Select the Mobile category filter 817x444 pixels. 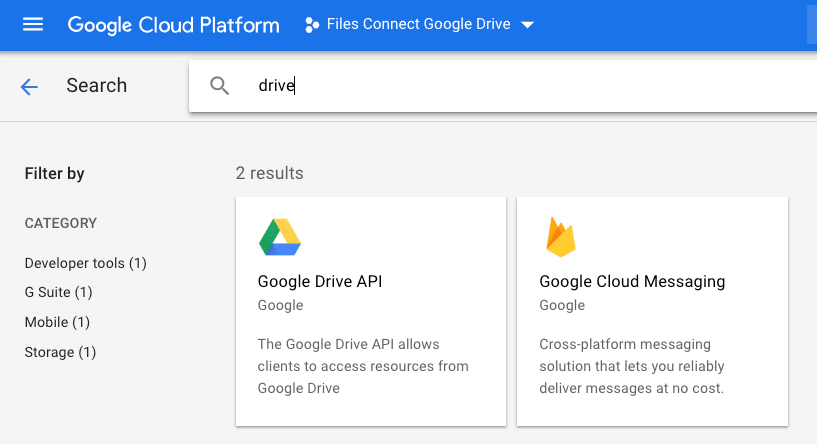point(57,322)
